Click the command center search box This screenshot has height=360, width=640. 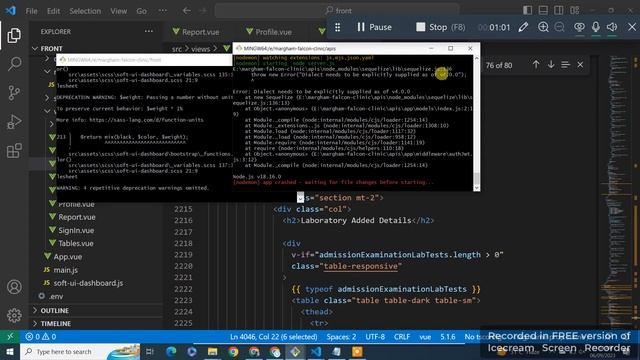(337, 11)
